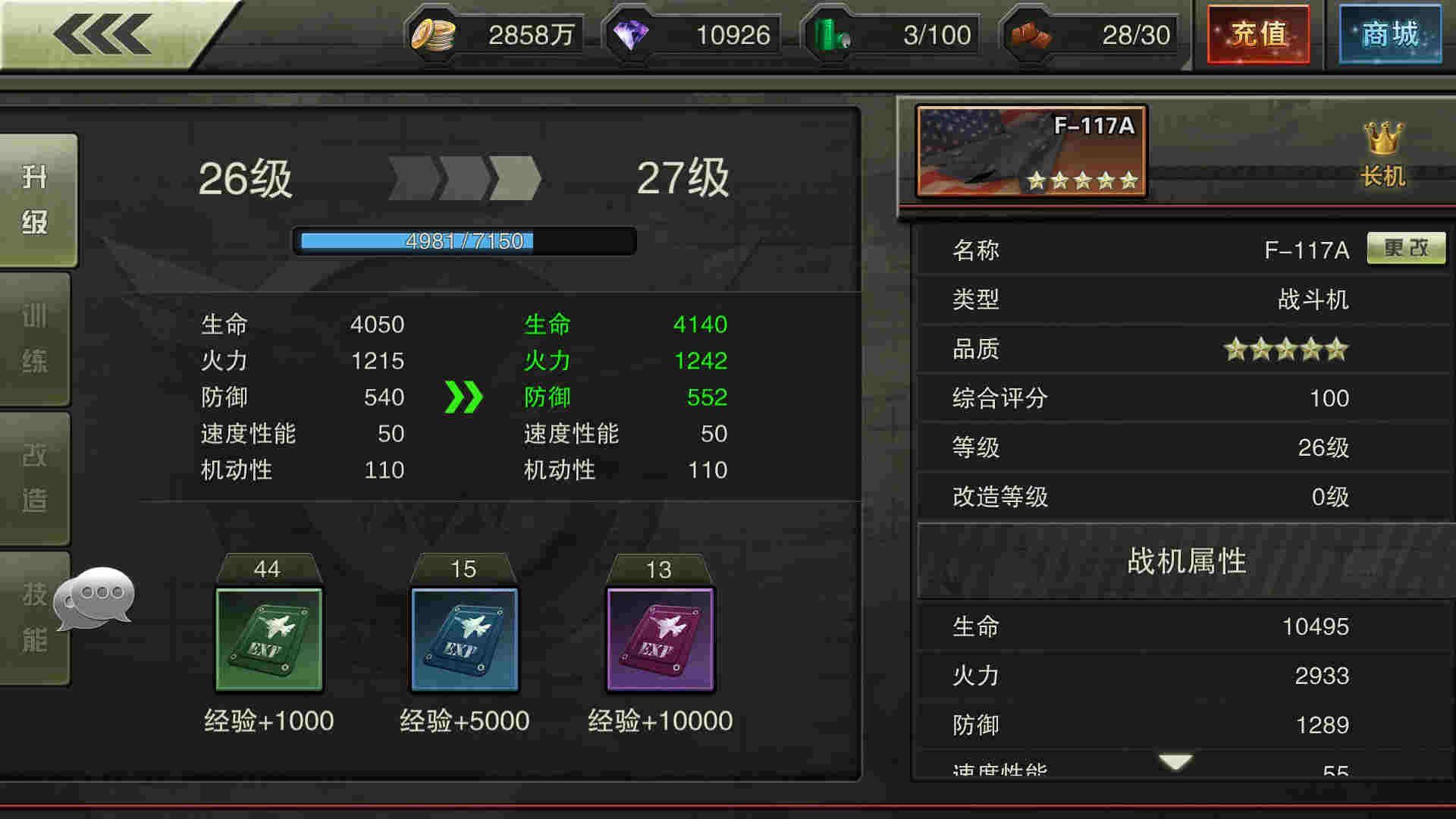Switch to the 训练 training tab
This screenshot has width=1456, height=819.
click(x=35, y=339)
